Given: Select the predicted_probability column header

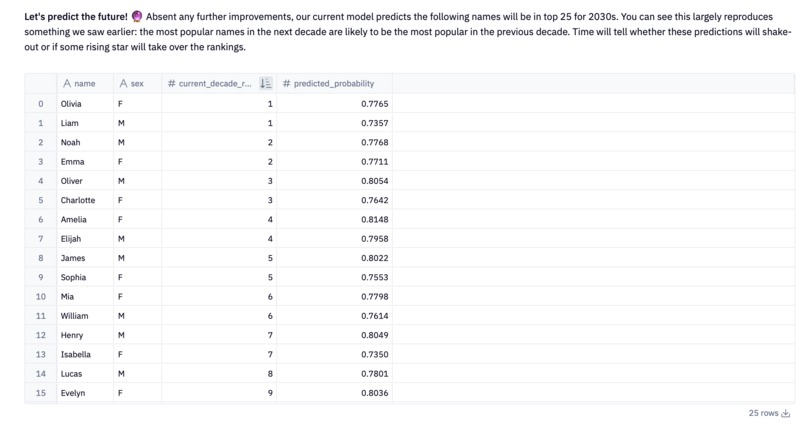Looking at the screenshot, I should pos(335,83).
